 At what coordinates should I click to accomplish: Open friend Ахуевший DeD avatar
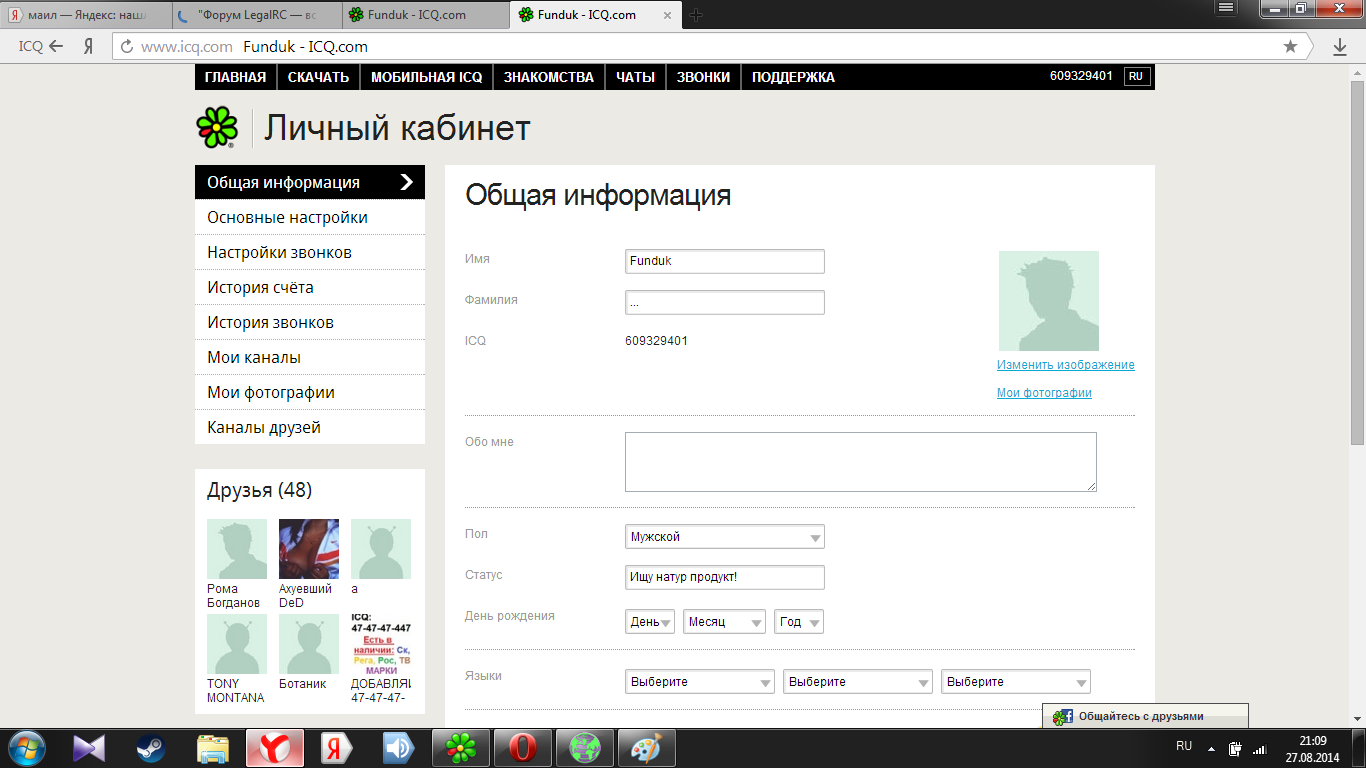coord(309,549)
